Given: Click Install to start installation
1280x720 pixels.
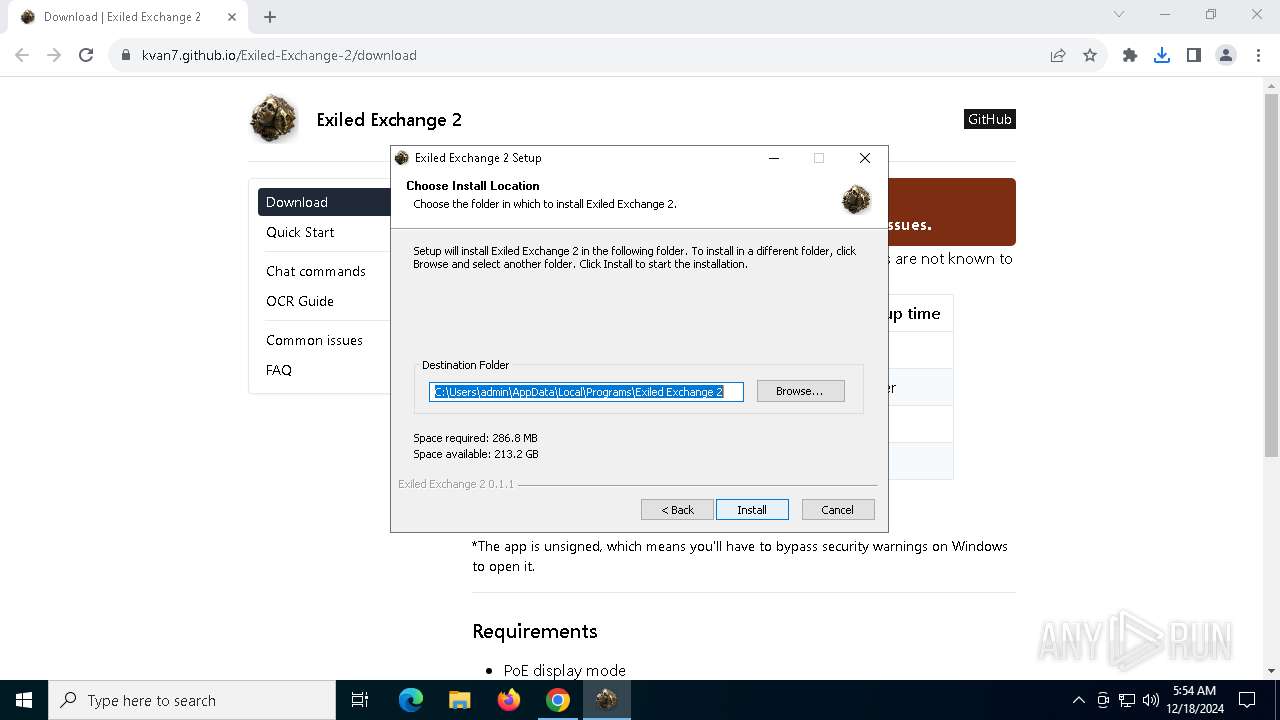Looking at the screenshot, I should pos(752,510).
